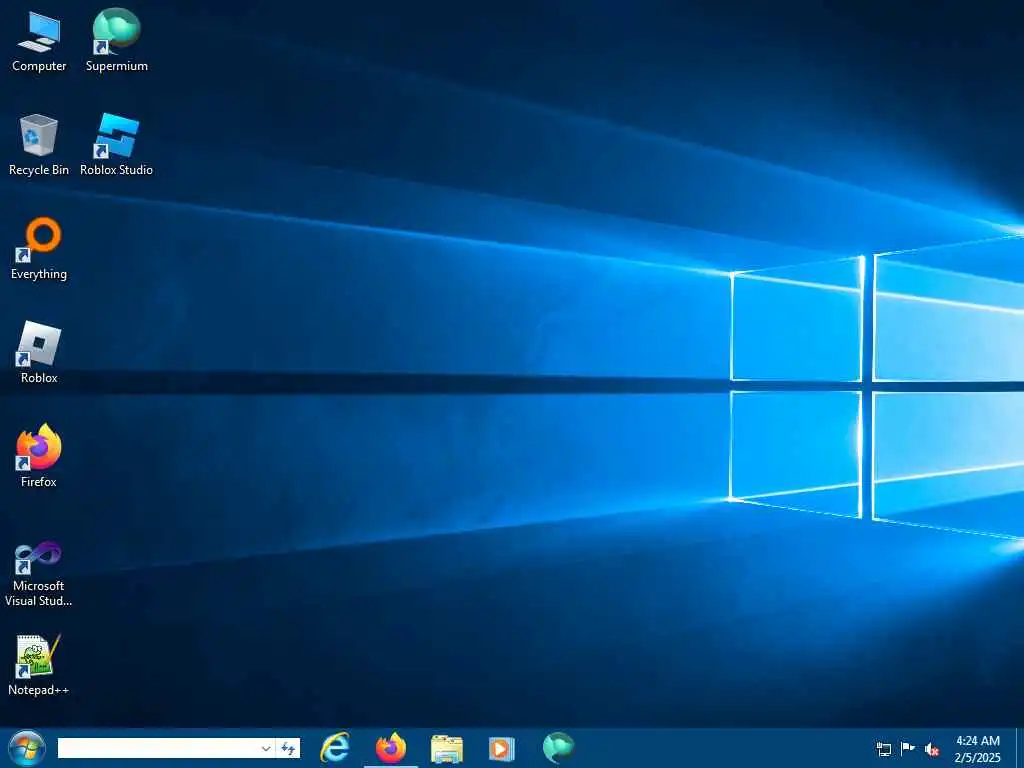This screenshot has height=768, width=1024.
Task: Select the Computer desktop icon
Action: point(39,42)
